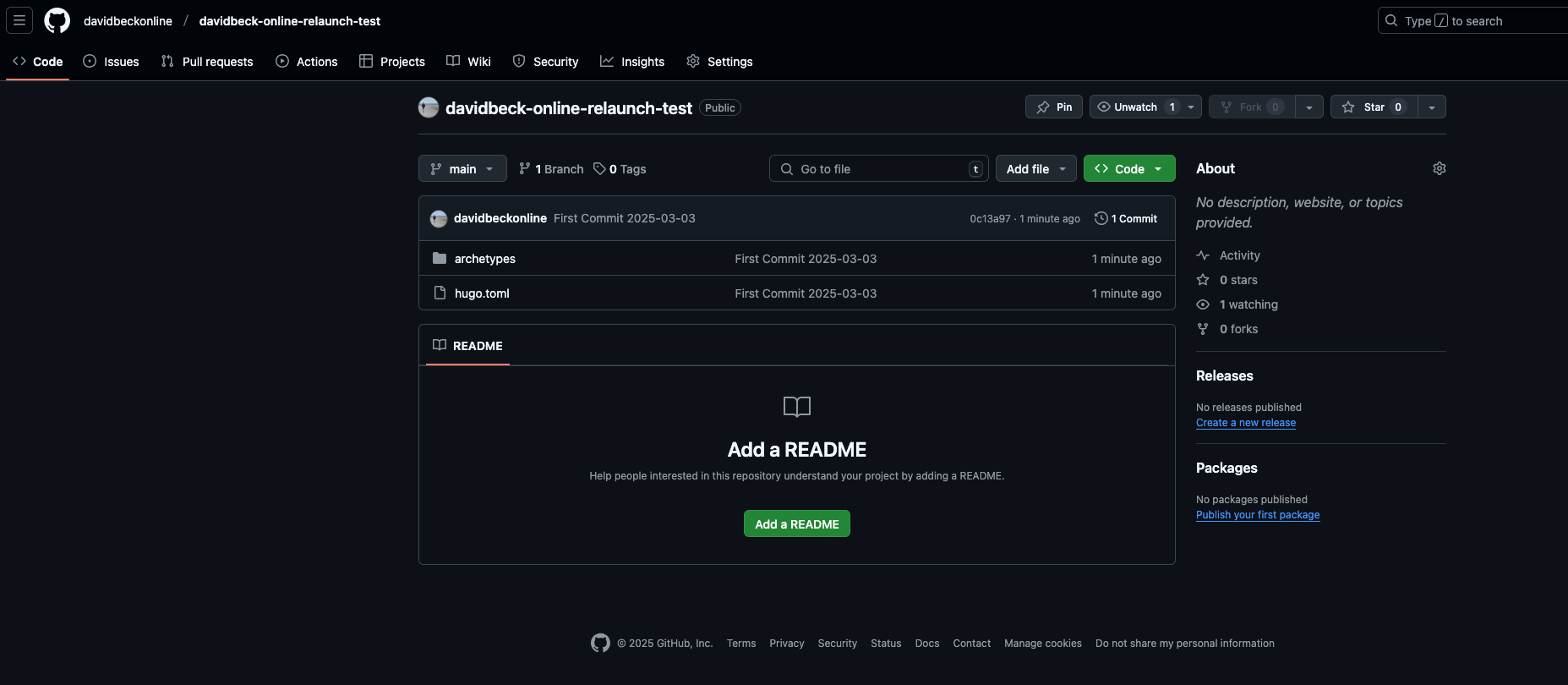Click Create a new release link
This screenshot has height=685, width=1568.
[x=1246, y=423]
